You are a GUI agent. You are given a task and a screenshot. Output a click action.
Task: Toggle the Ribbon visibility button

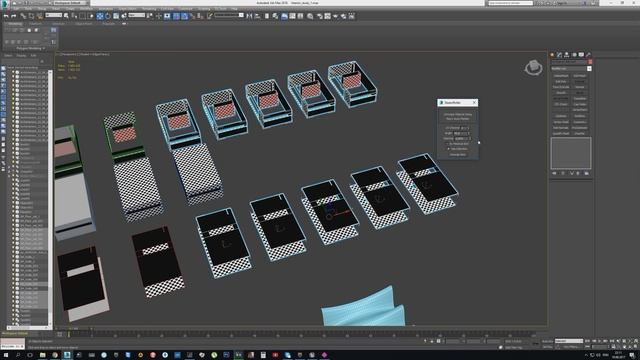(284, 16)
